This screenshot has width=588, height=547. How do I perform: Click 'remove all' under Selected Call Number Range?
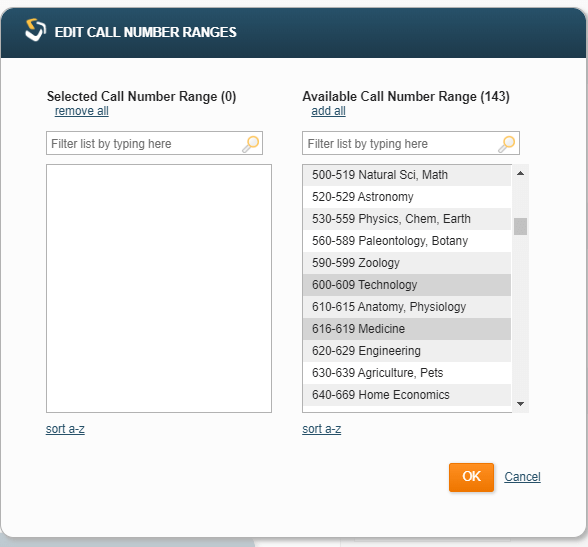coord(82,111)
